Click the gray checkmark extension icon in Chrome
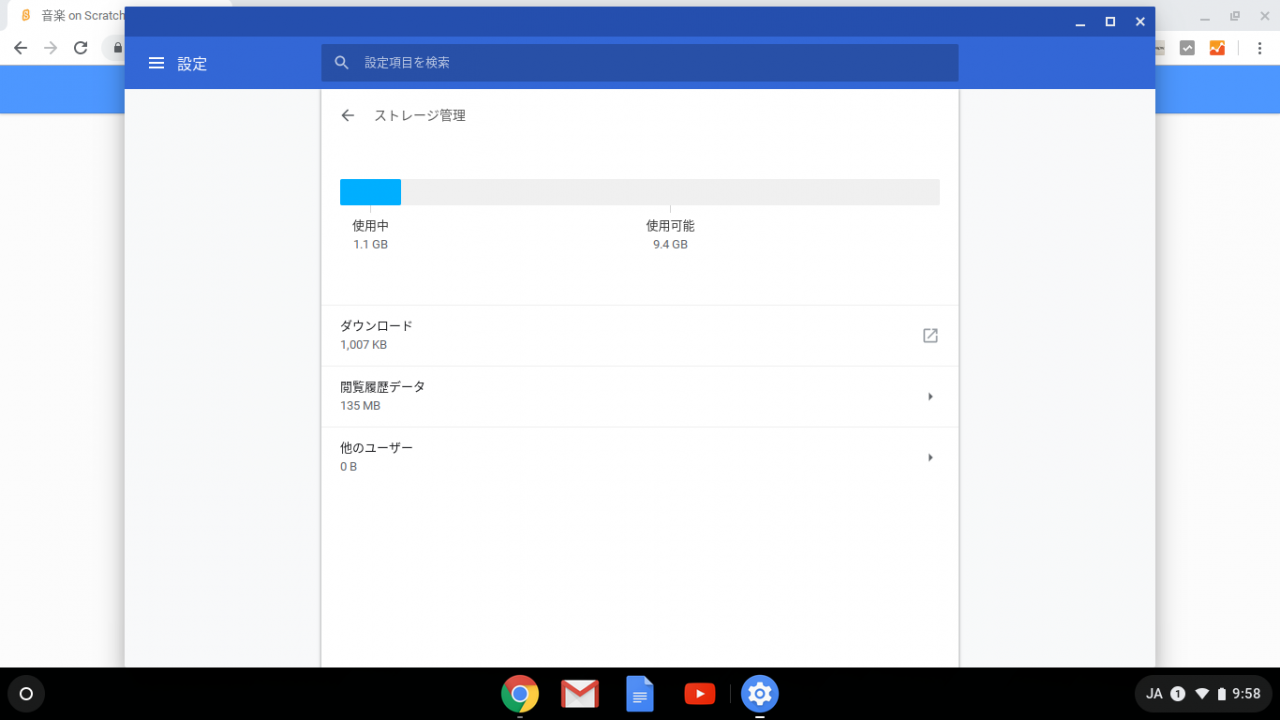 click(x=1187, y=48)
